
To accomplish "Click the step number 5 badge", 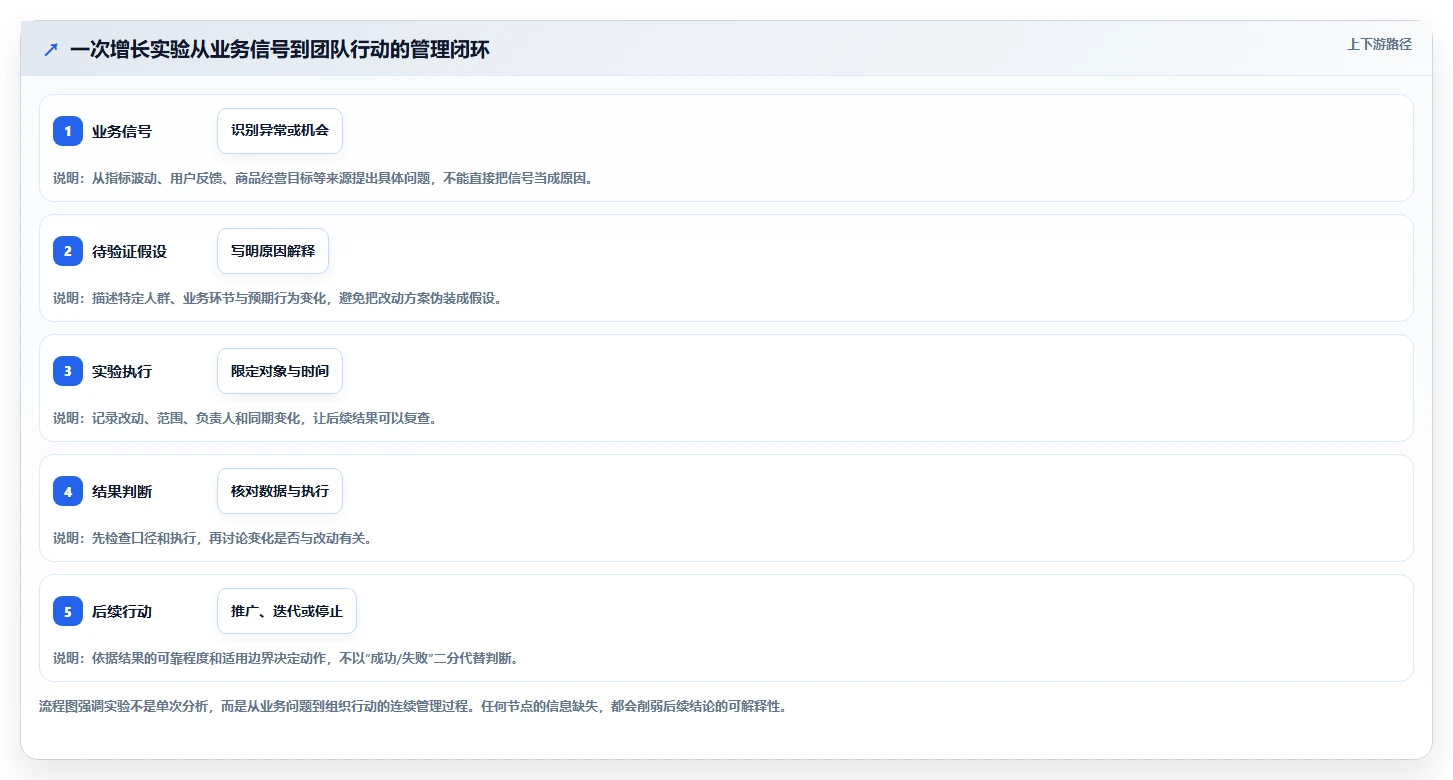I will click(68, 611).
